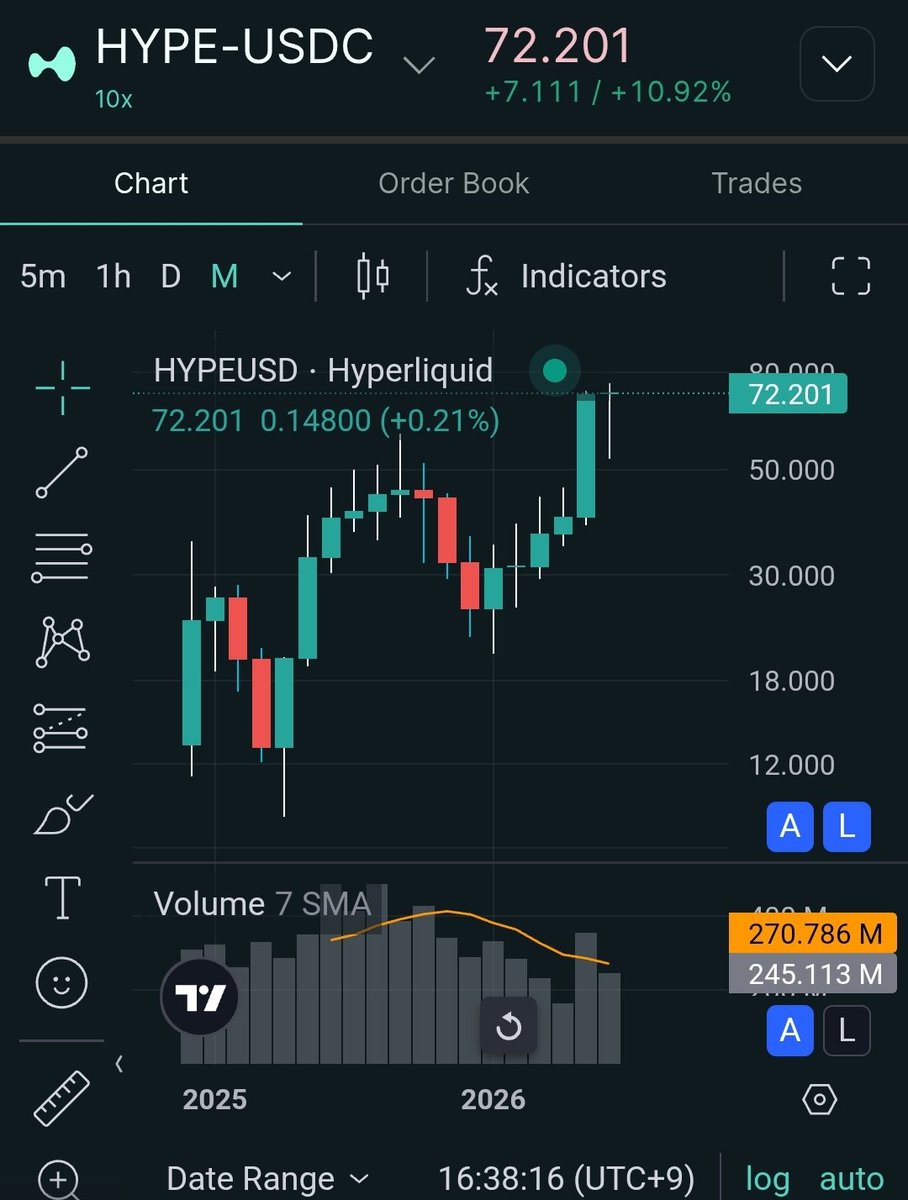Enter fullscreen chart mode
Image resolution: width=908 pixels, height=1200 pixels.
(x=851, y=276)
